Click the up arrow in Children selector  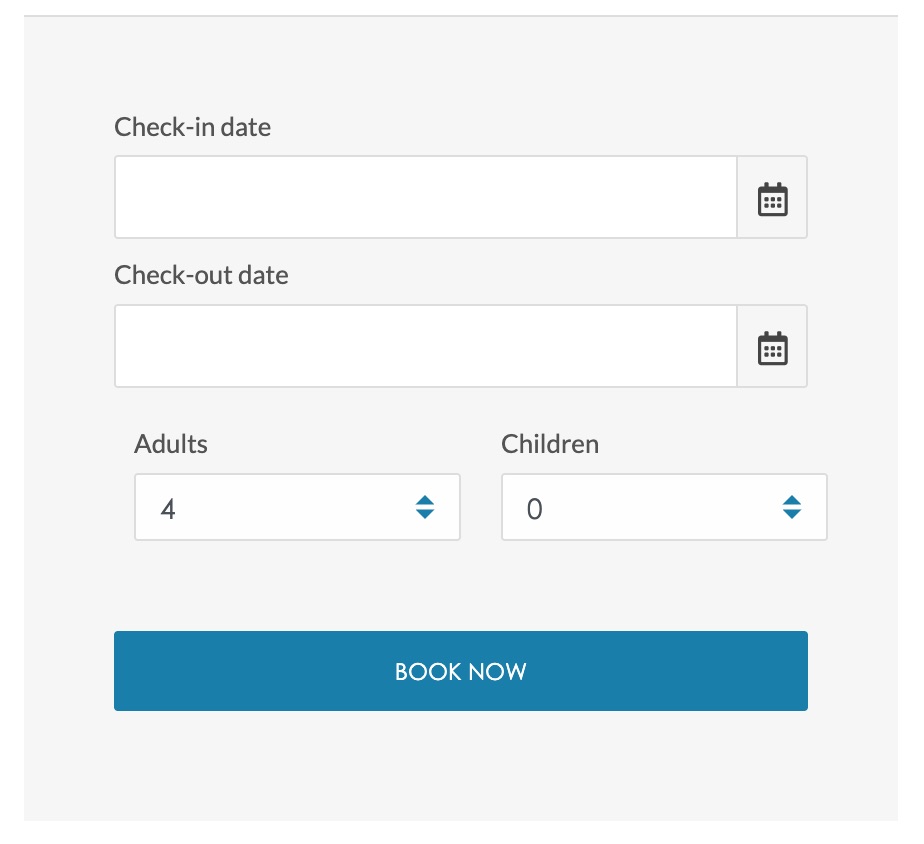(792, 500)
